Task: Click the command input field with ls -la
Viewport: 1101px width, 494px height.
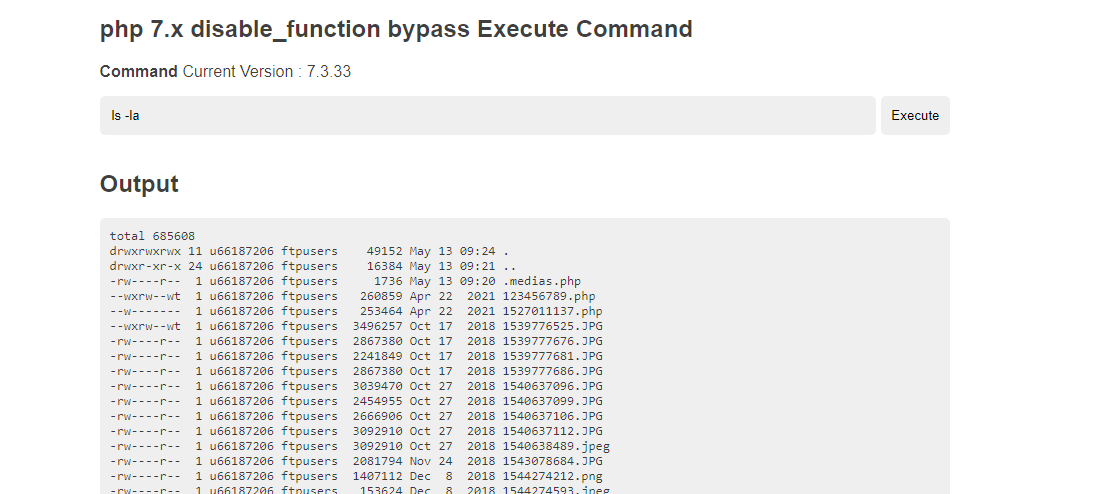Action: [x=487, y=115]
